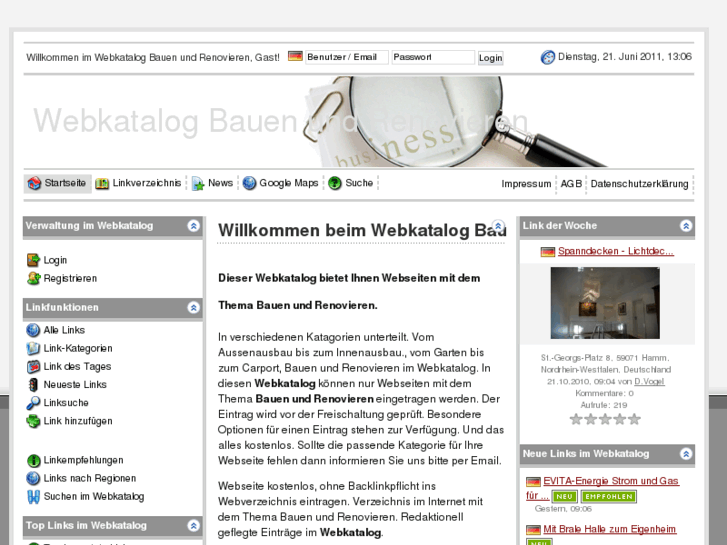Open the Spanndecken - Lichtdec... link
This screenshot has width=727, height=545.
(x=616, y=251)
